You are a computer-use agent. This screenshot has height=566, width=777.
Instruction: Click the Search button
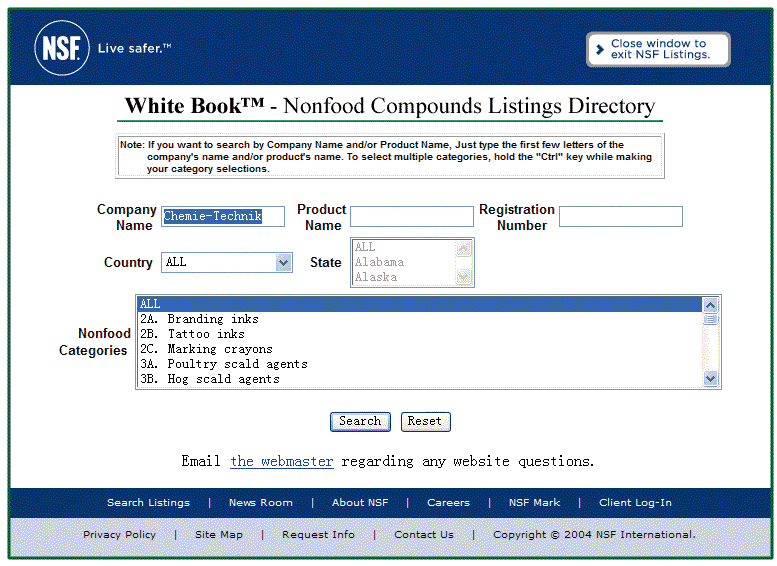point(360,422)
